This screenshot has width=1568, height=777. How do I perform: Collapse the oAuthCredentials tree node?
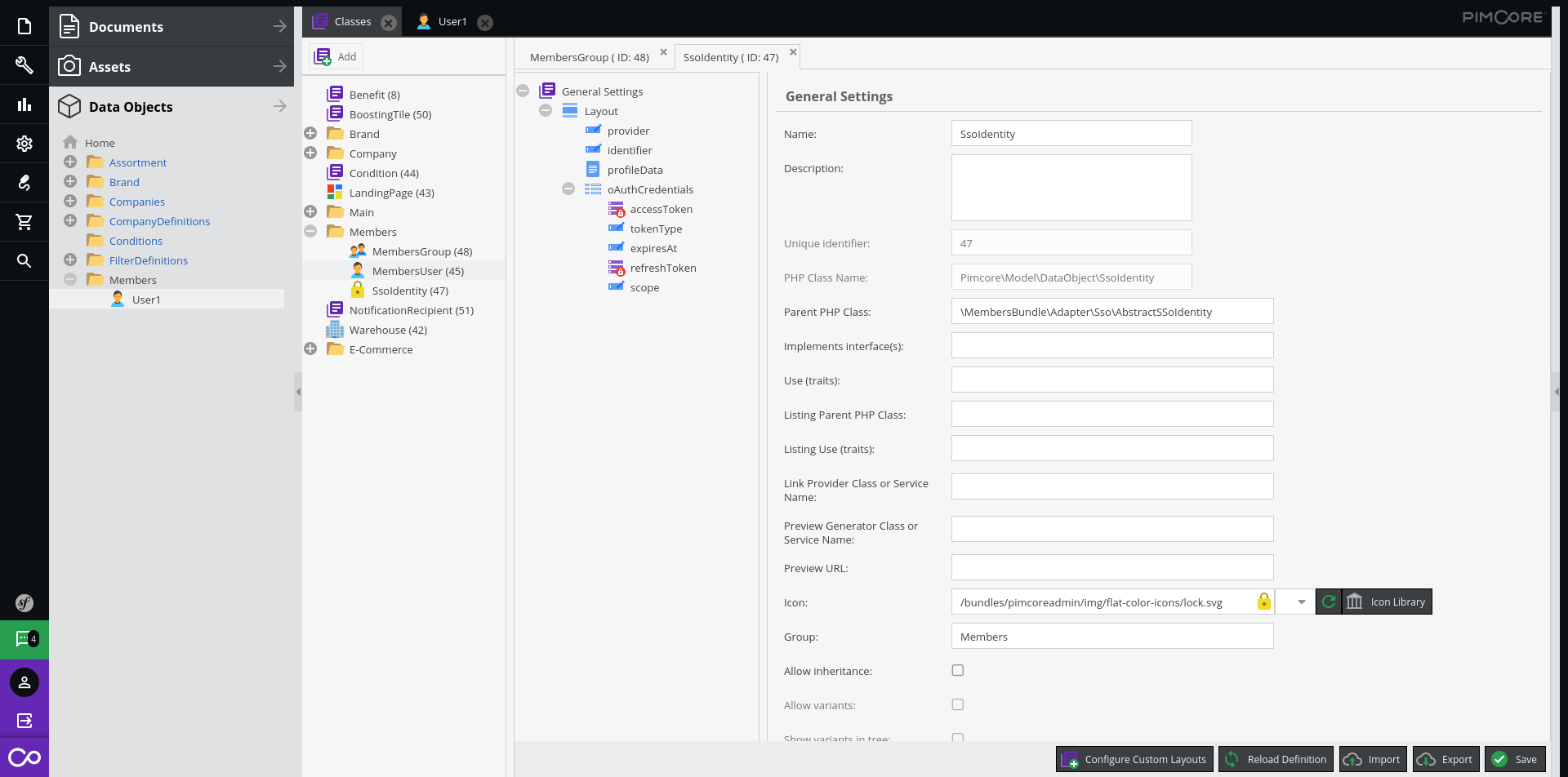568,189
